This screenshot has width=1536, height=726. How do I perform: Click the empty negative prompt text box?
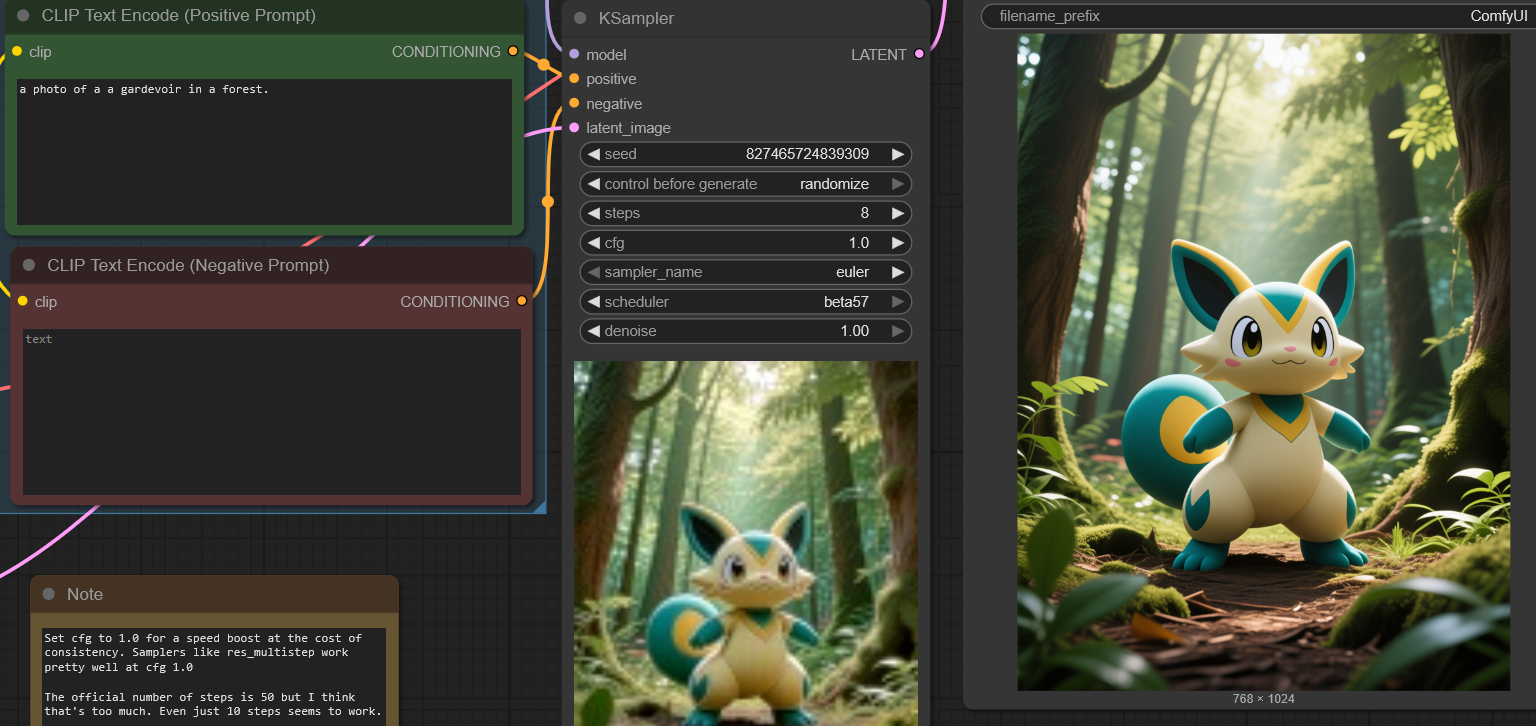coord(272,412)
